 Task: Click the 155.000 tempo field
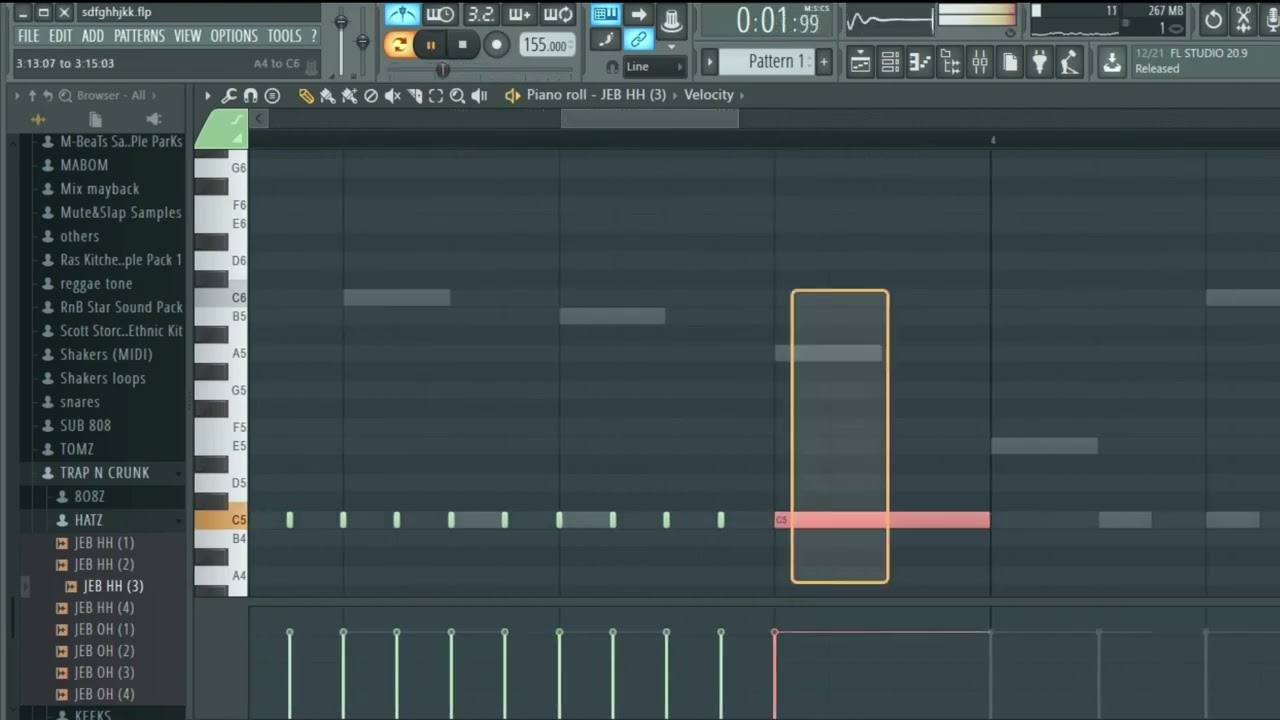(547, 44)
